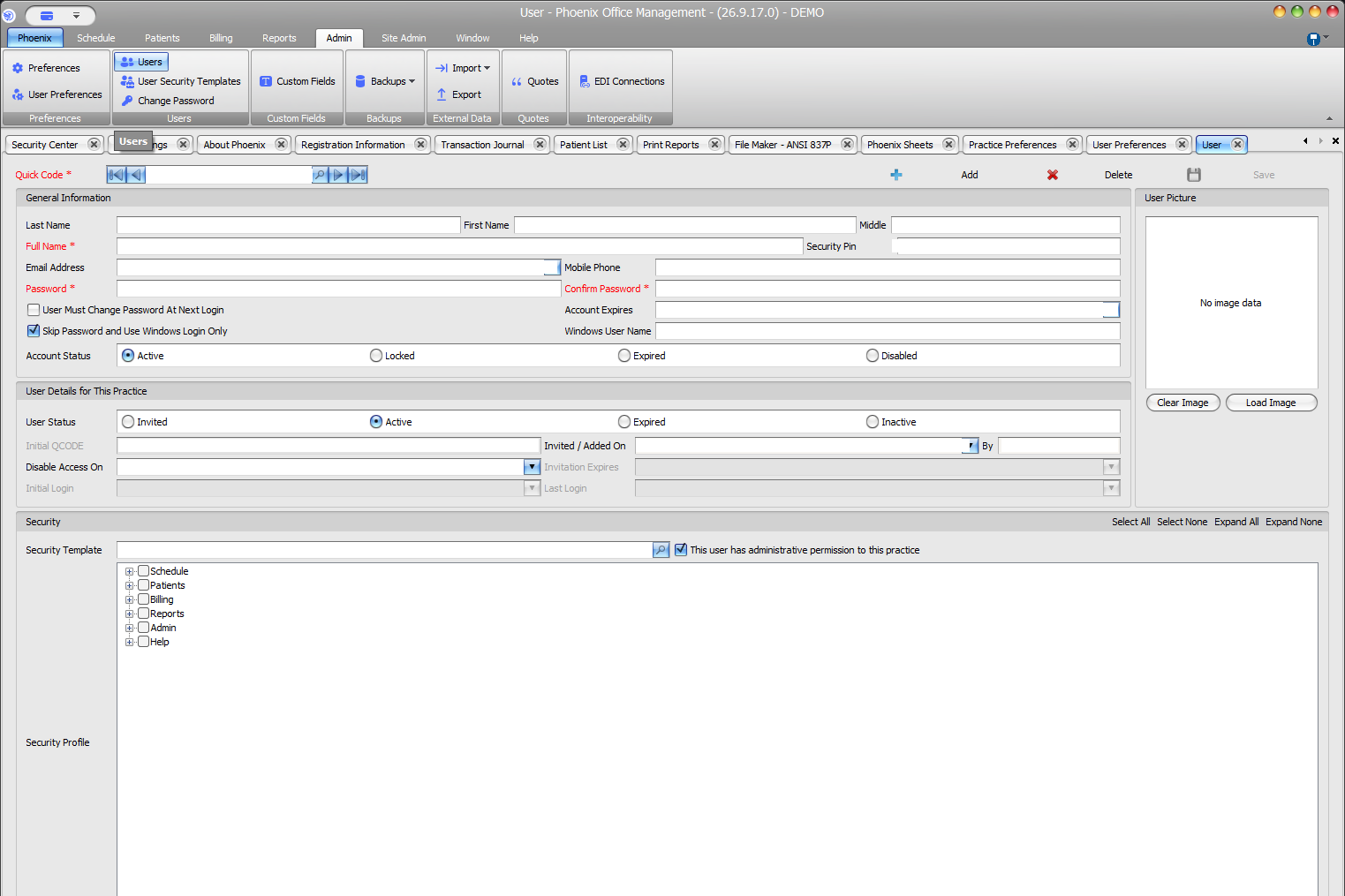
Task: Click Expand All security link
Action: pos(1236,522)
